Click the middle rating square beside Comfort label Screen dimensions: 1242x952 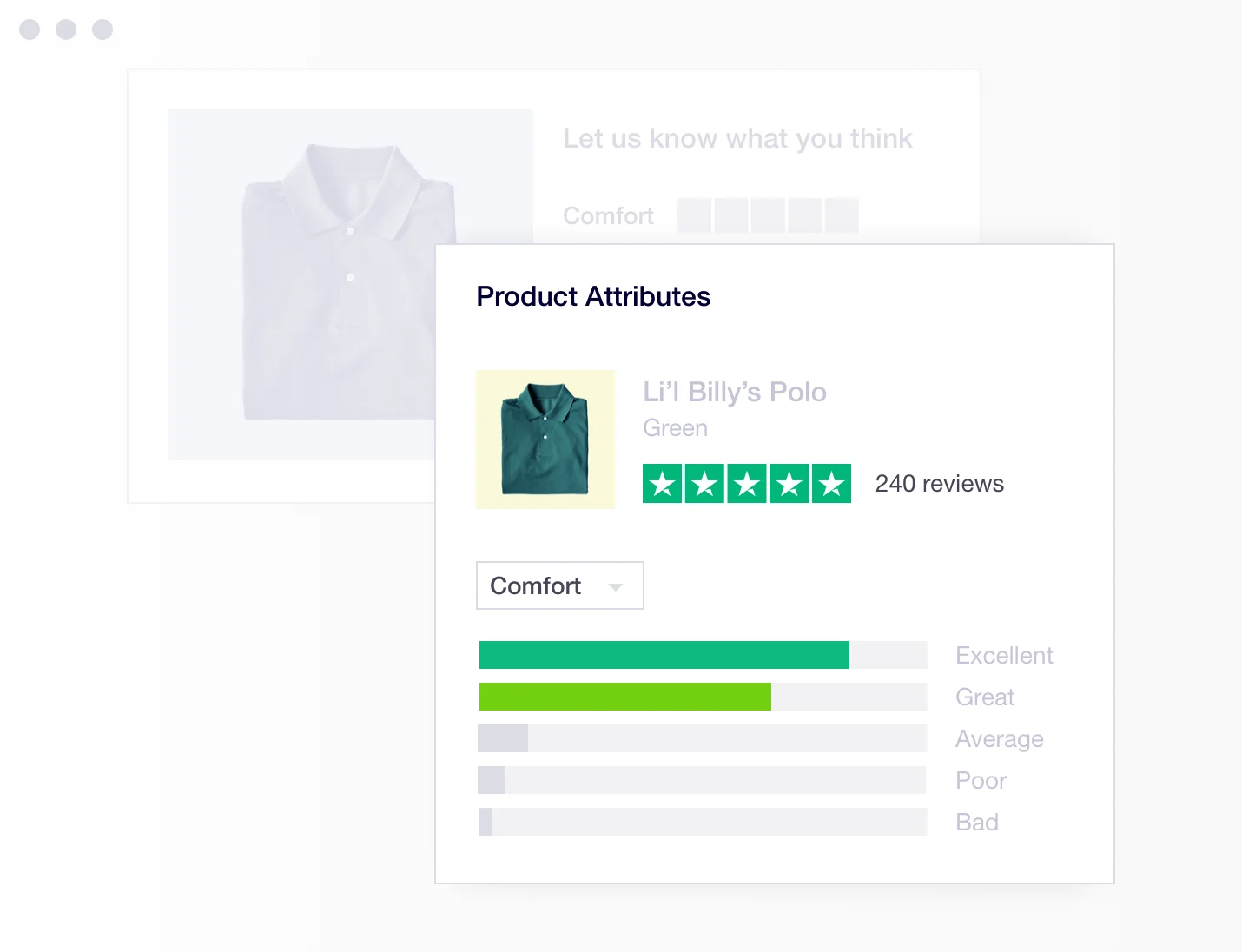tap(769, 215)
